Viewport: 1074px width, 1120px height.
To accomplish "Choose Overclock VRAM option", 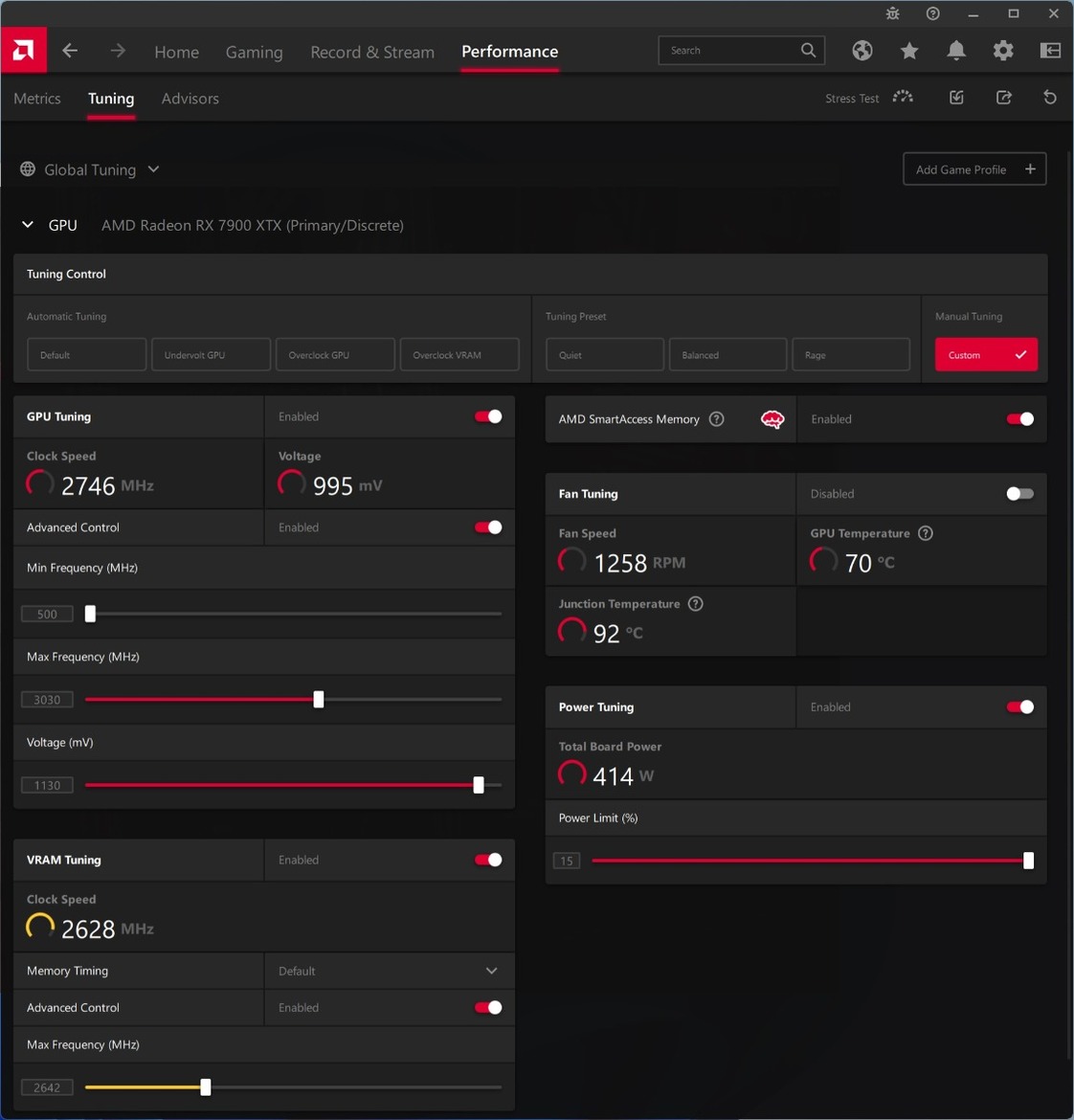I will (x=459, y=355).
